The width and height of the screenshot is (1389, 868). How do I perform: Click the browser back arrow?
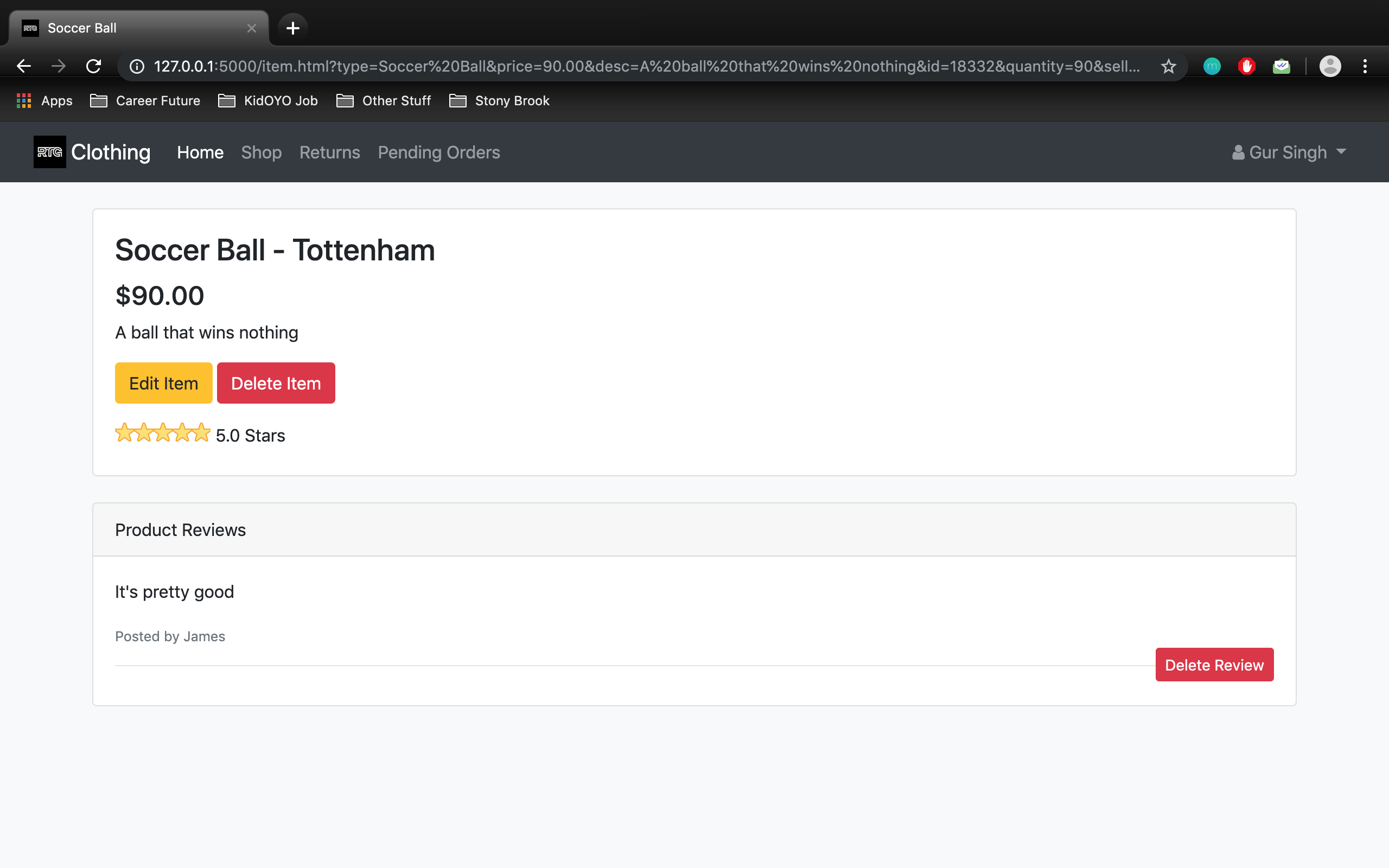[23, 66]
